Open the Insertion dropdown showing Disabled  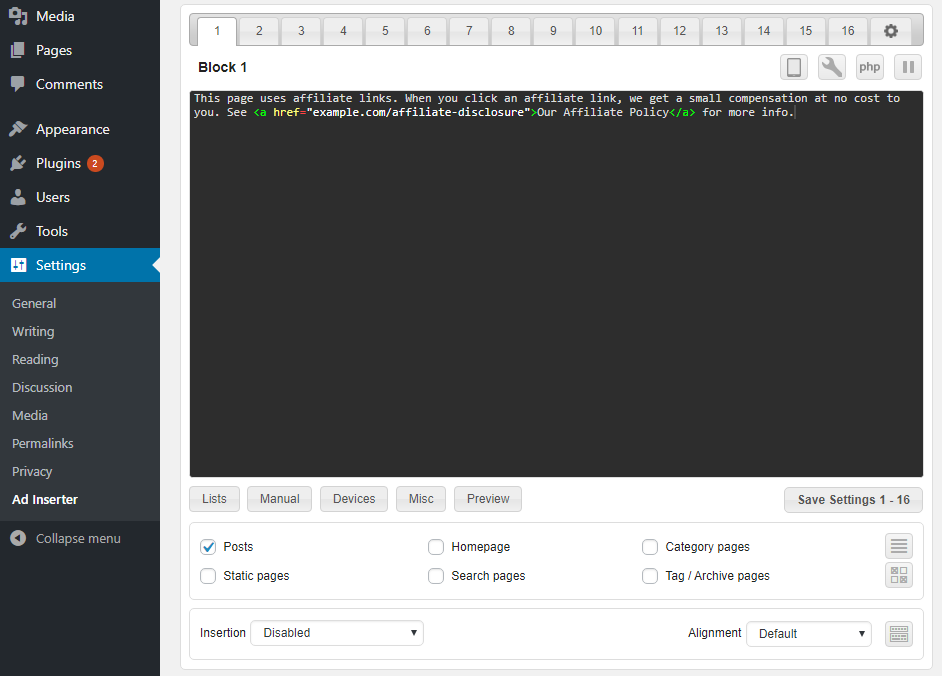tap(337, 633)
